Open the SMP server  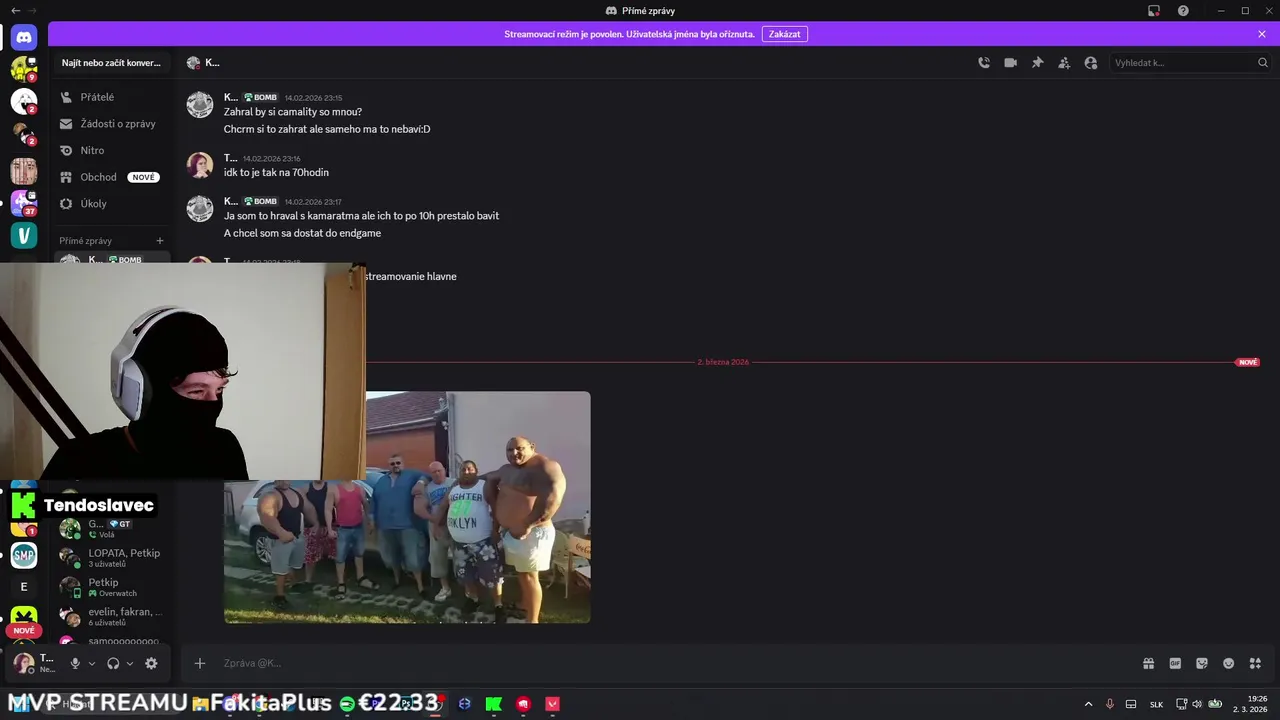click(x=24, y=555)
